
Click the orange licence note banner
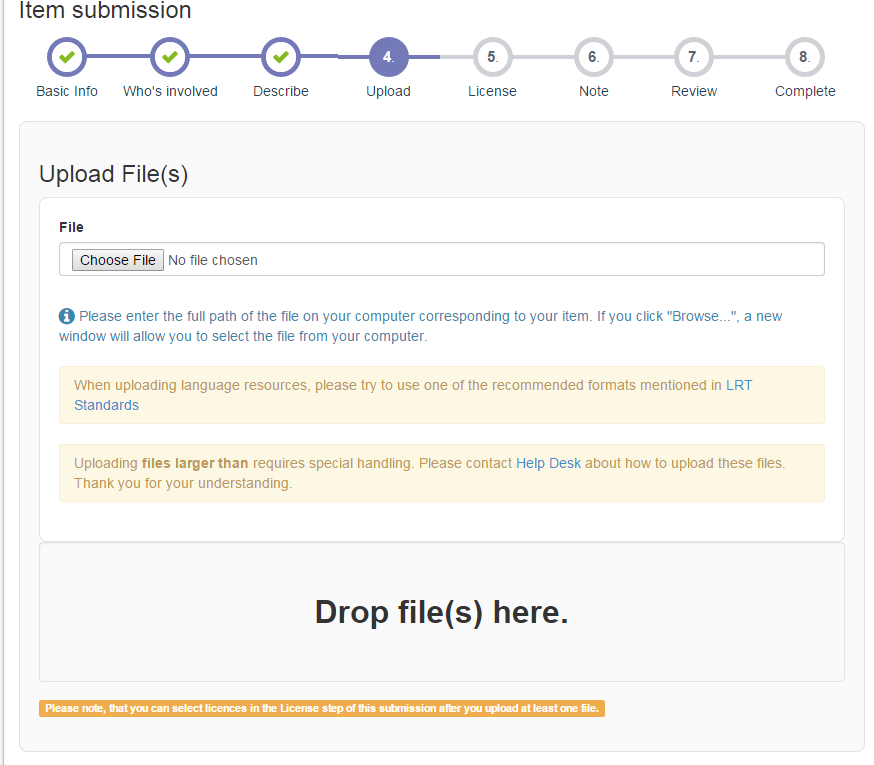click(322, 708)
